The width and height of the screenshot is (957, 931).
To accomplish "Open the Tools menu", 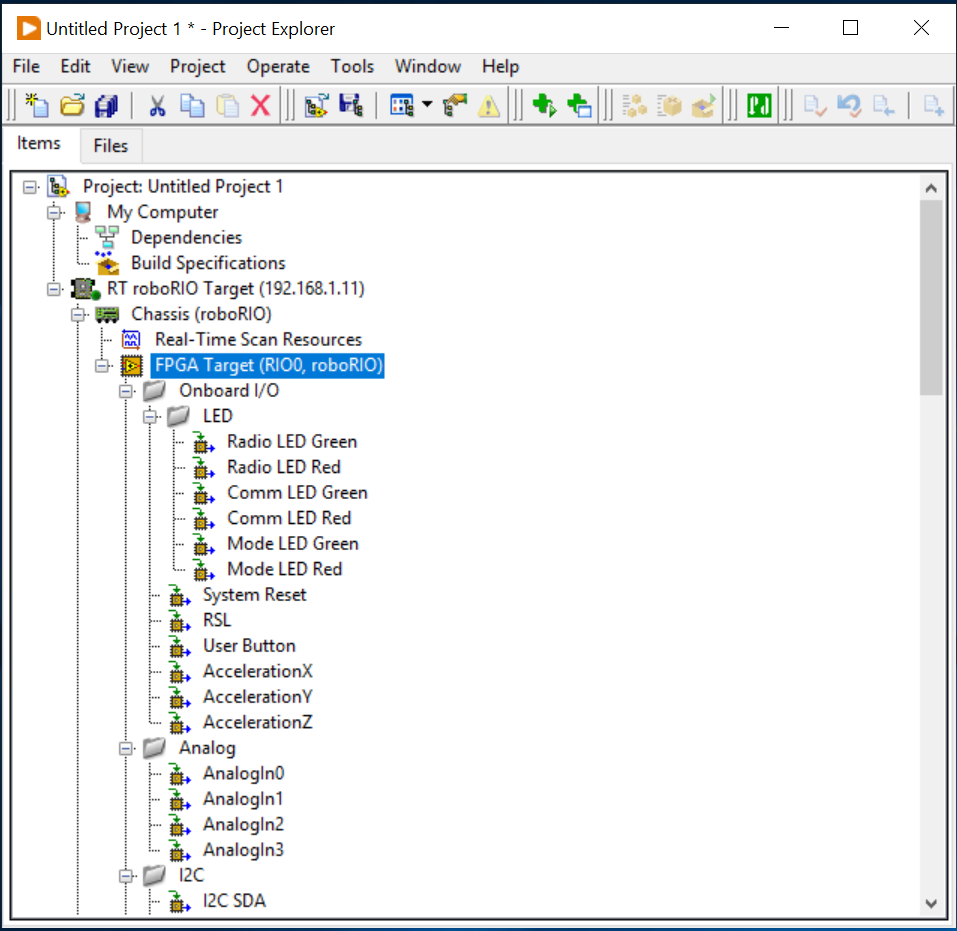I will pyautogui.click(x=352, y=66).
